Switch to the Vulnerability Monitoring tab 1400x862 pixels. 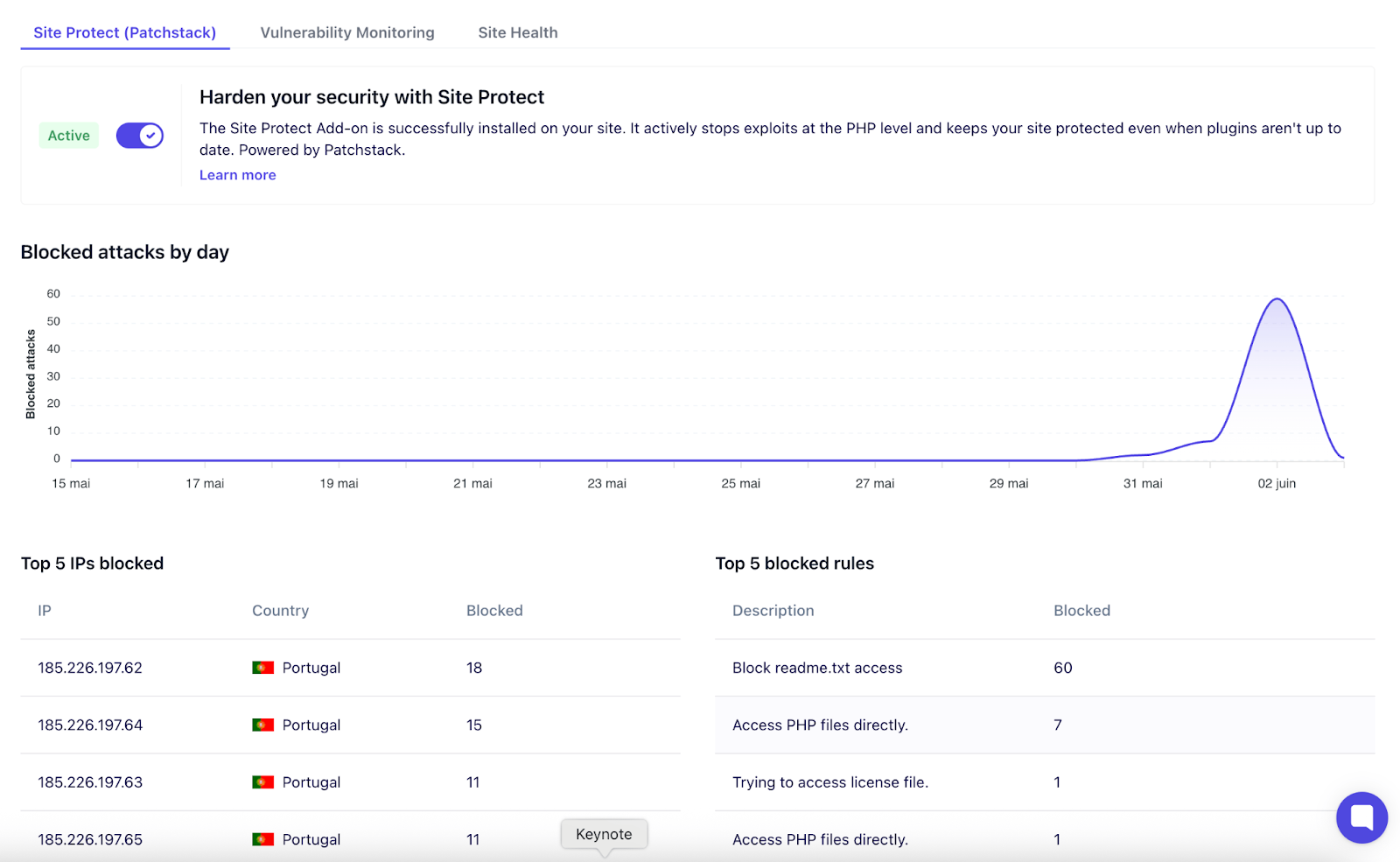coord(346,32)
